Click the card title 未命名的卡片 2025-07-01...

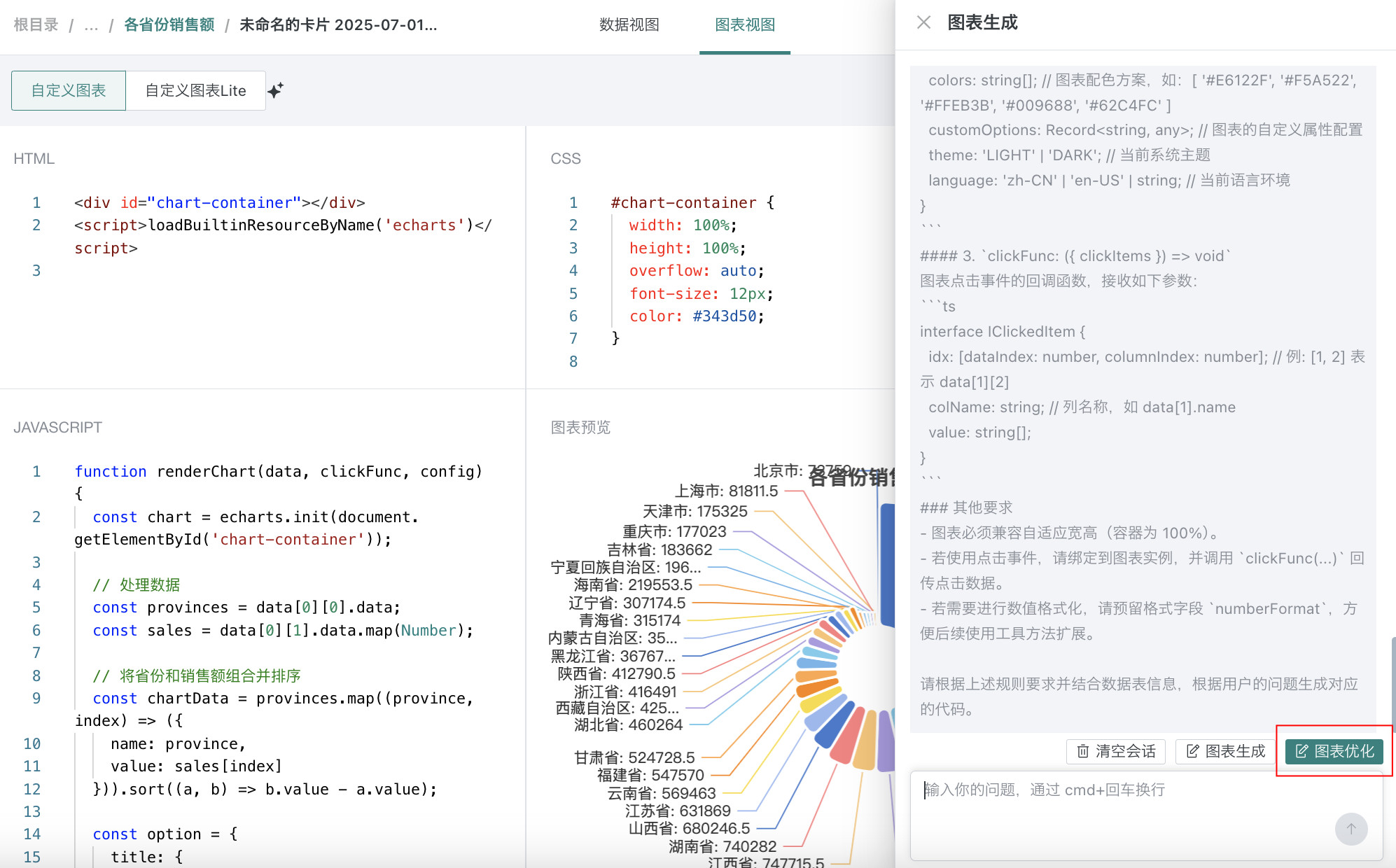pos(338,24)
